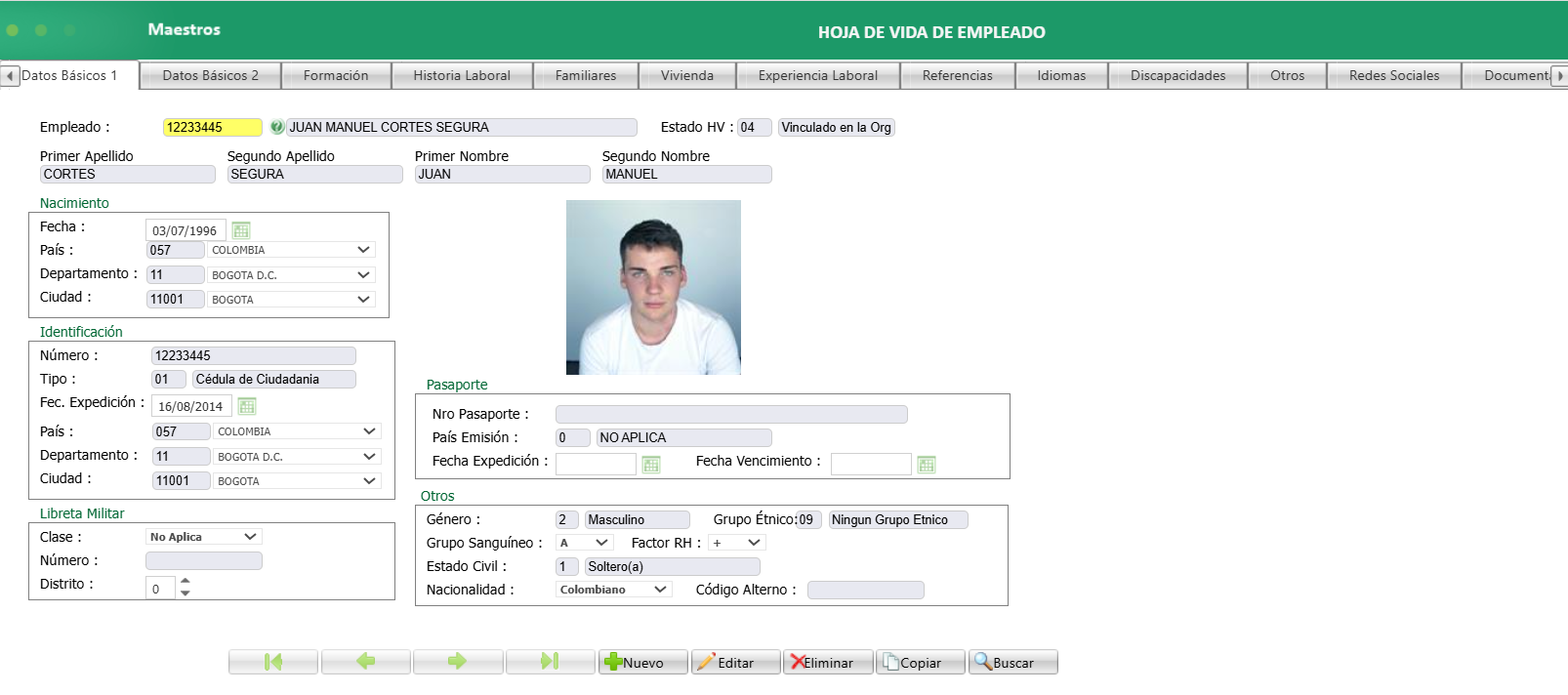The width and height of the screenshot is (1568, 695).
Task: Click the Primer Apellido field
Action: tap(127, 174)
